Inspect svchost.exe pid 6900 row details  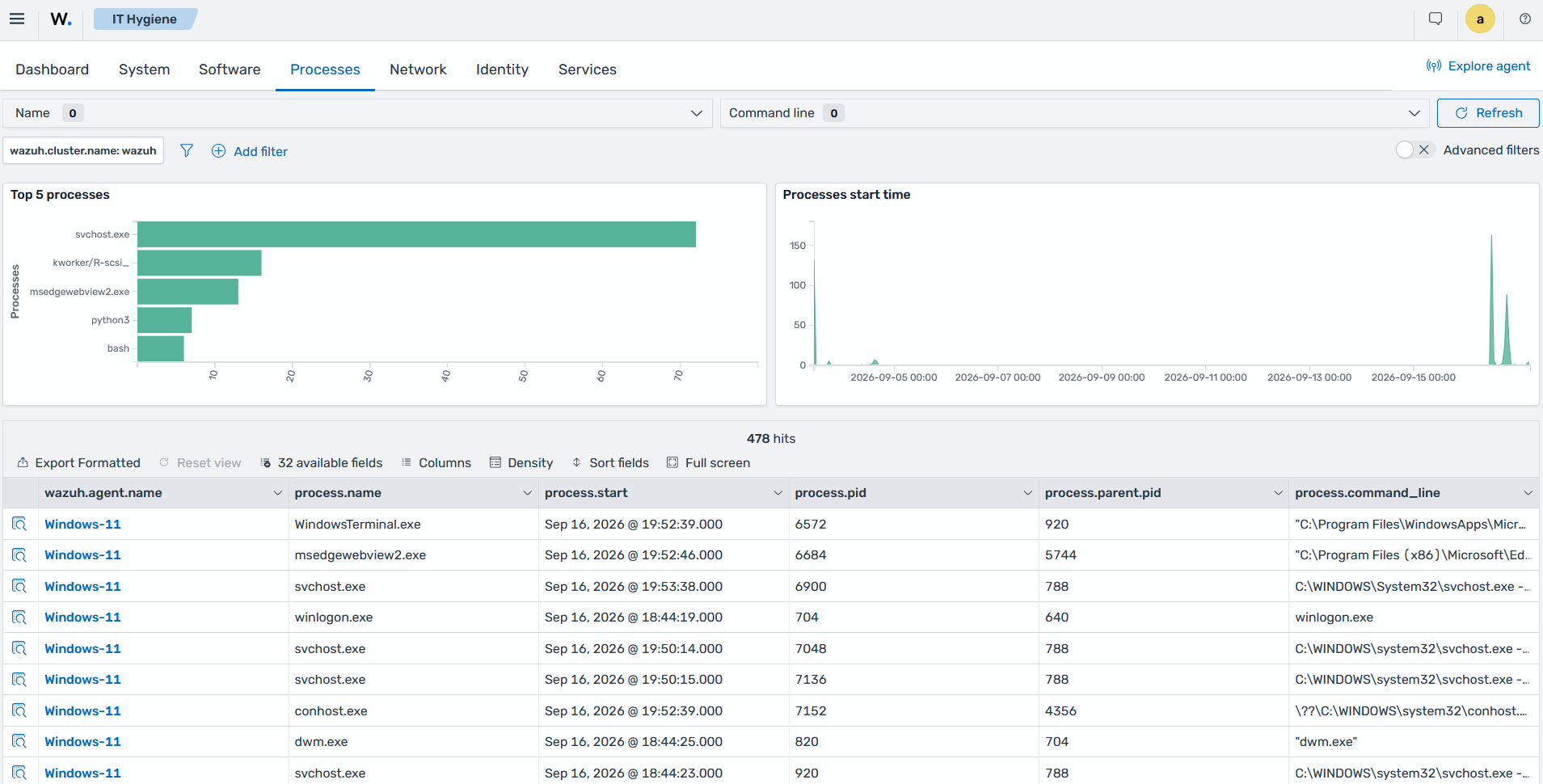(19, 586)
